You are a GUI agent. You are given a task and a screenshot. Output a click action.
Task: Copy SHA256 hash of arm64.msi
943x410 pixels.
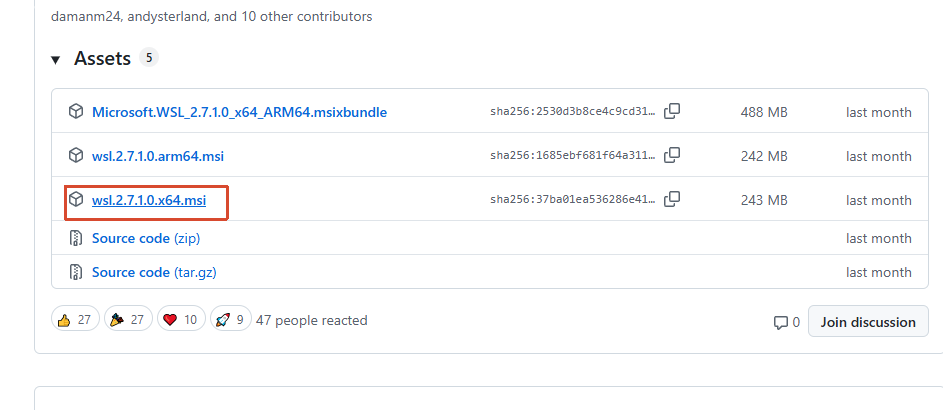673,155
